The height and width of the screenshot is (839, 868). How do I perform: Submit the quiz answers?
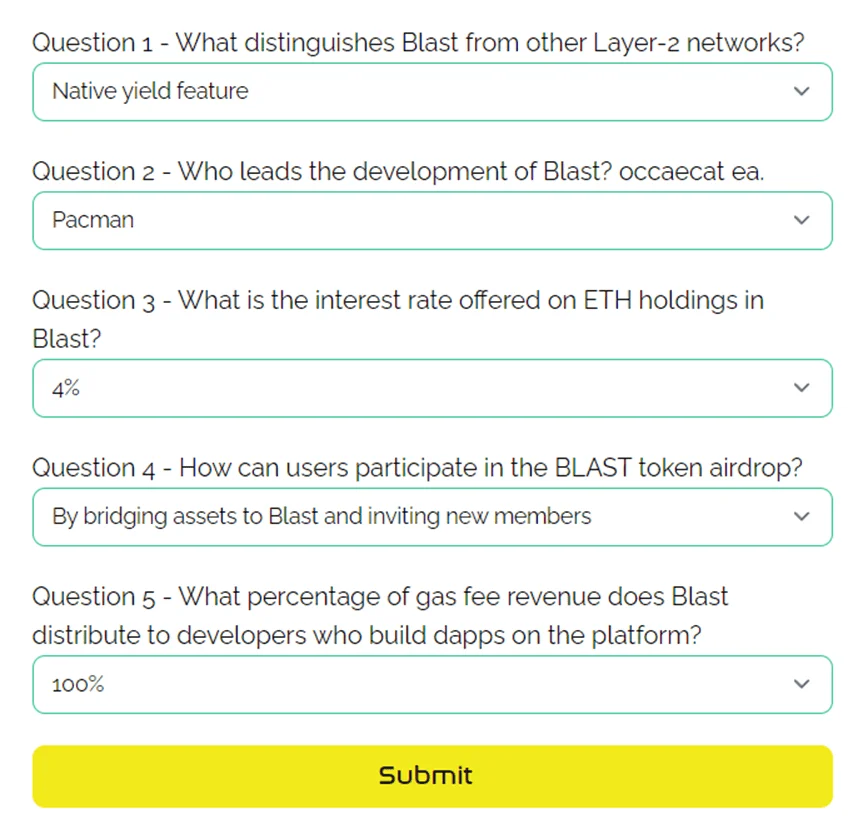[x=432, y=776]
